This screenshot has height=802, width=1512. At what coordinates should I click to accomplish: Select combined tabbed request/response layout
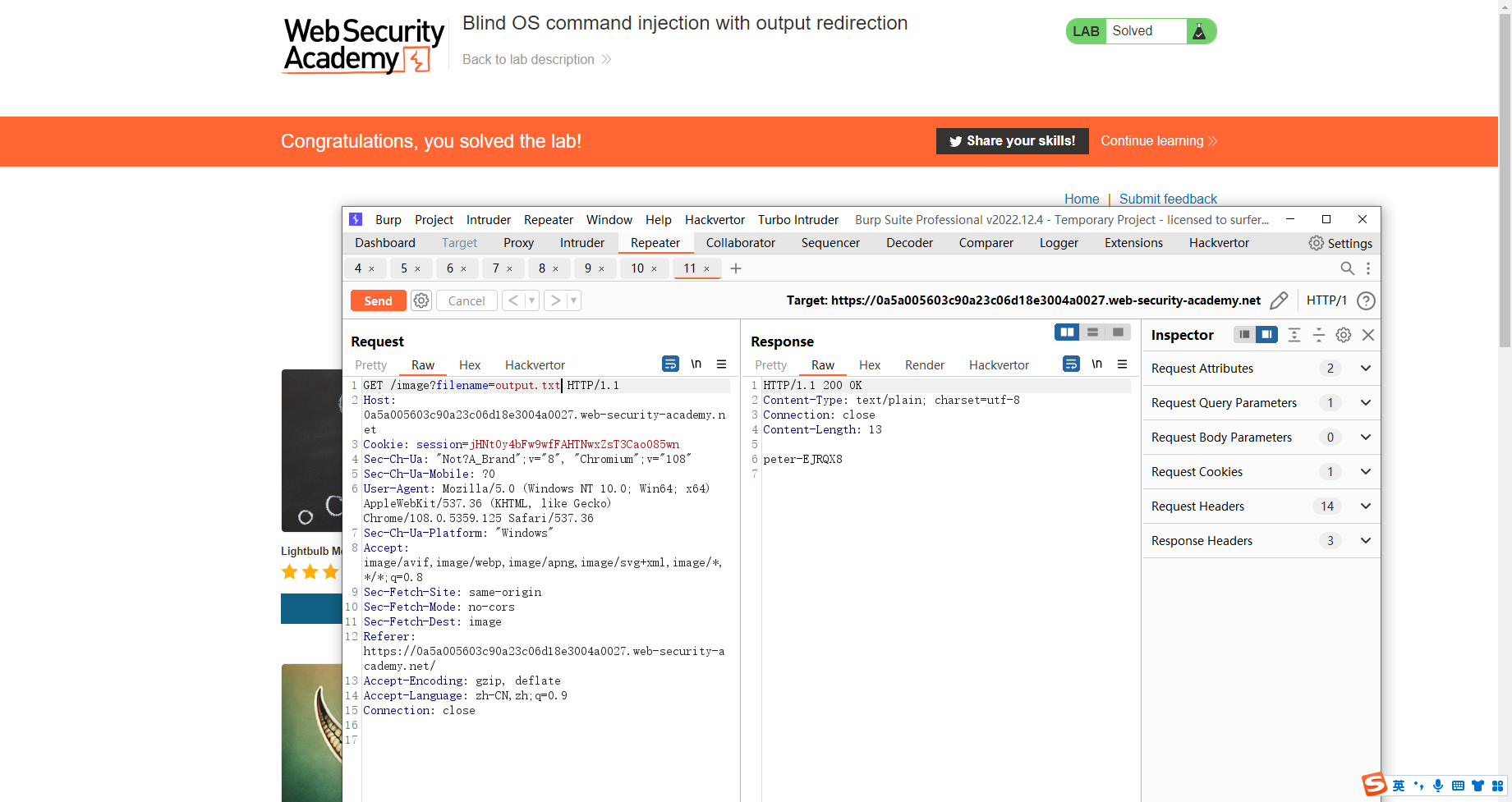[x=1118, y=332]
